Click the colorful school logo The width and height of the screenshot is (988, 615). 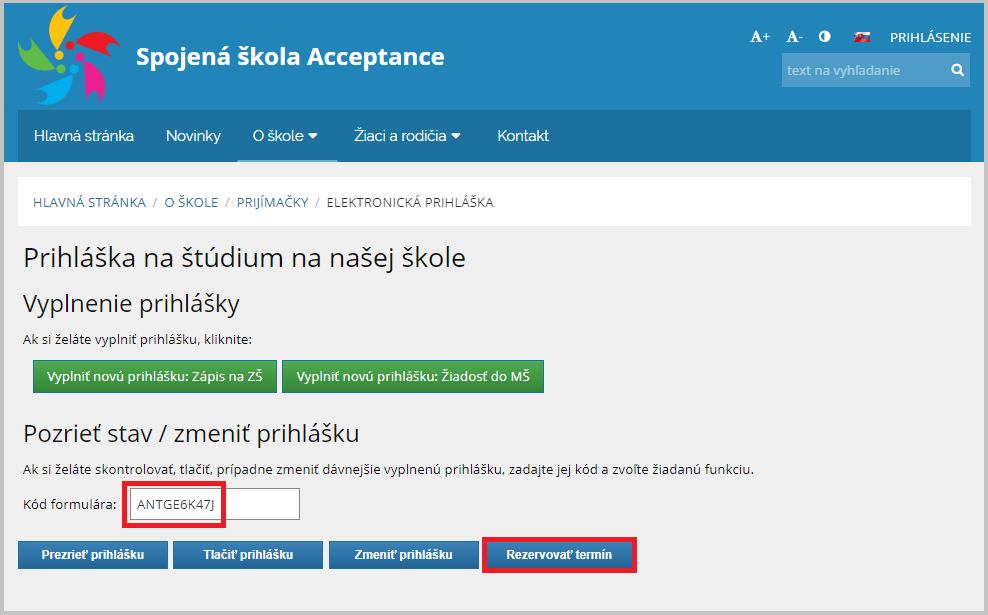pyautogui.click(x=69, y=55)
